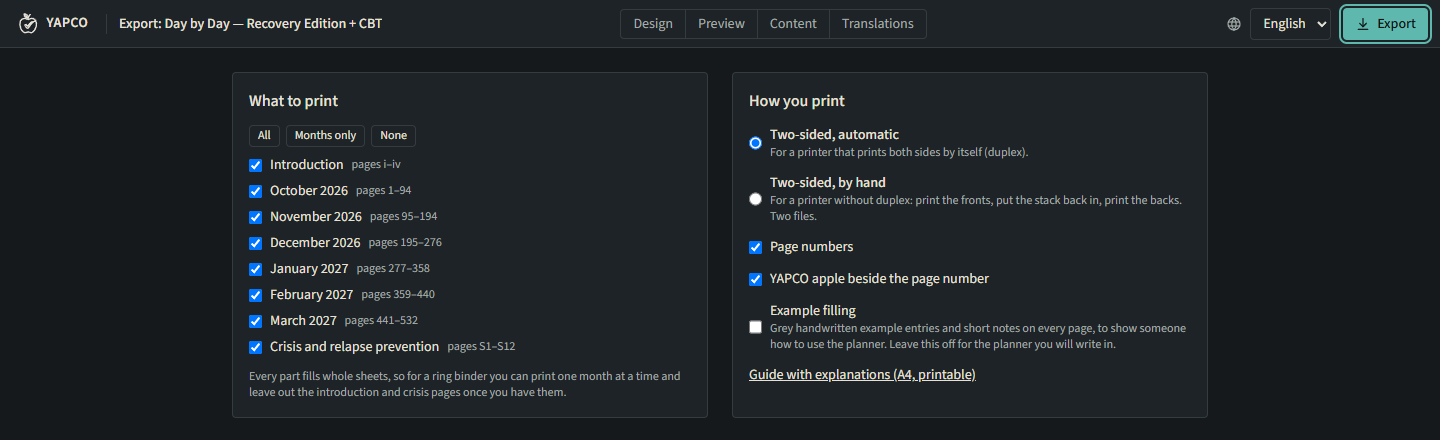Click the 'pages 277–358' text

pyautogui.click(x=393, y=269)
